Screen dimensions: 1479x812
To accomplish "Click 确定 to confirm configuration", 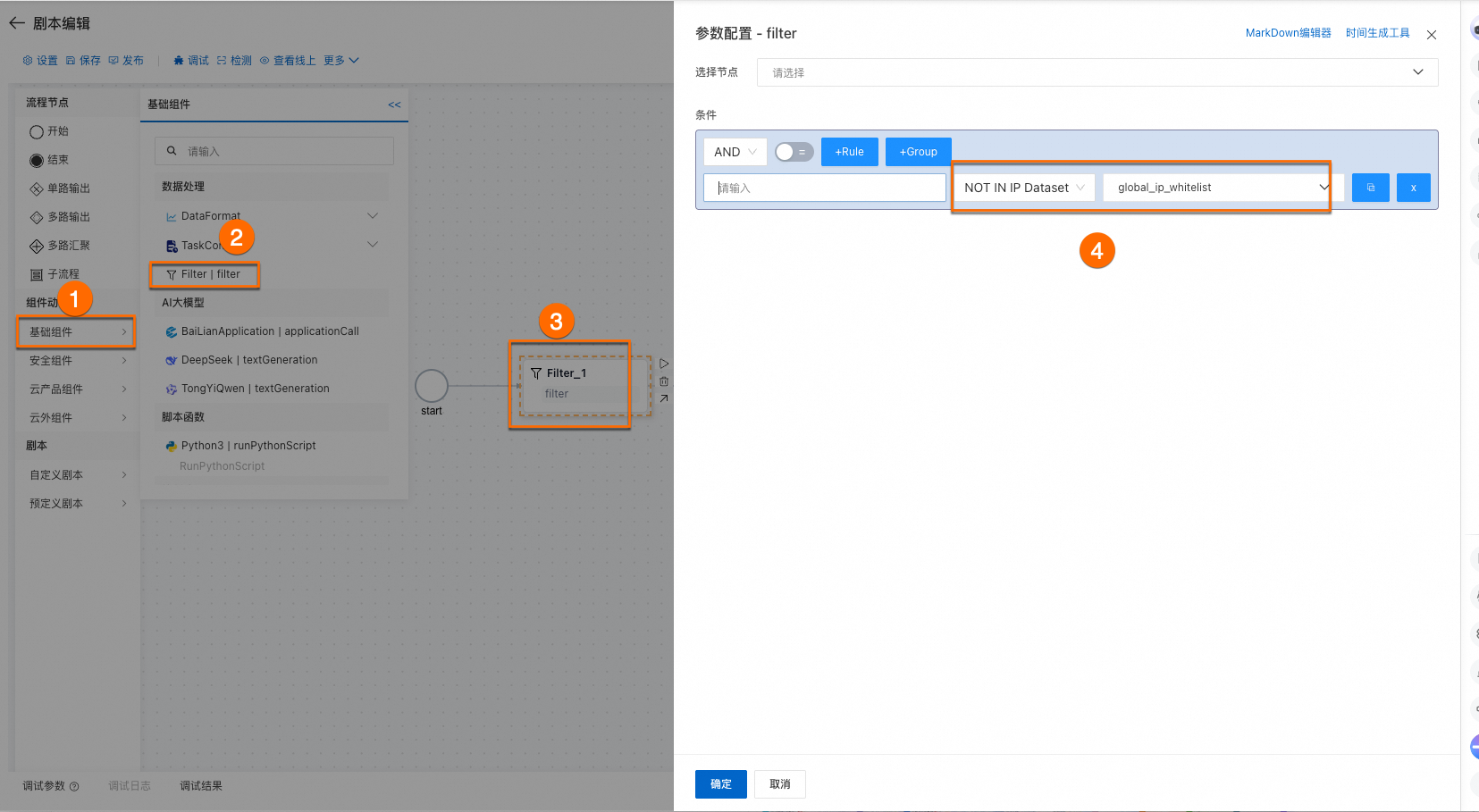I will coord(720,784).
